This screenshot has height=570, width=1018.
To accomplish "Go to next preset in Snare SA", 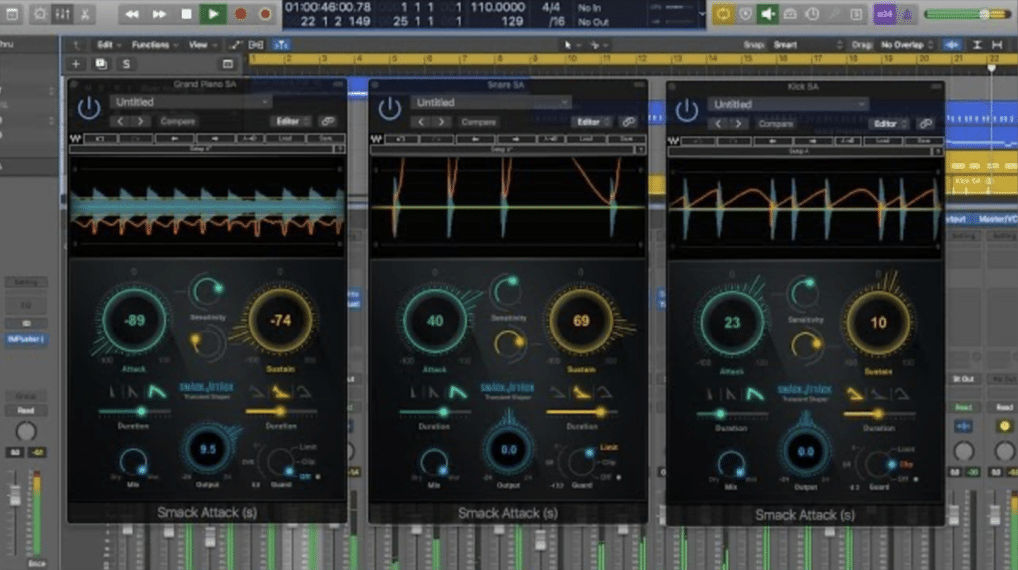I will pyautogui.click(x=441, y=122).
